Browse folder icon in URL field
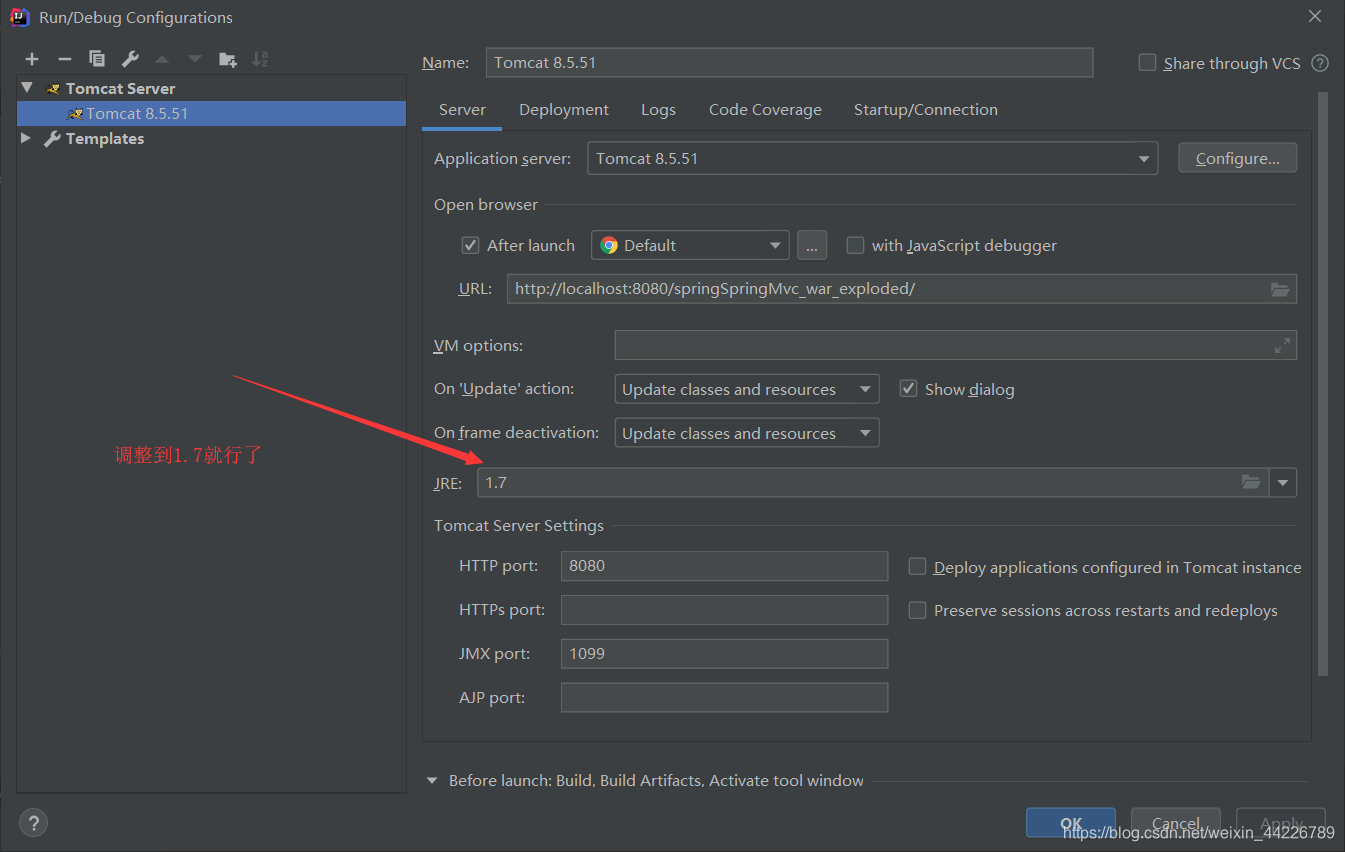Screen dimensions: 1345x852 (x=1280, y=289)
